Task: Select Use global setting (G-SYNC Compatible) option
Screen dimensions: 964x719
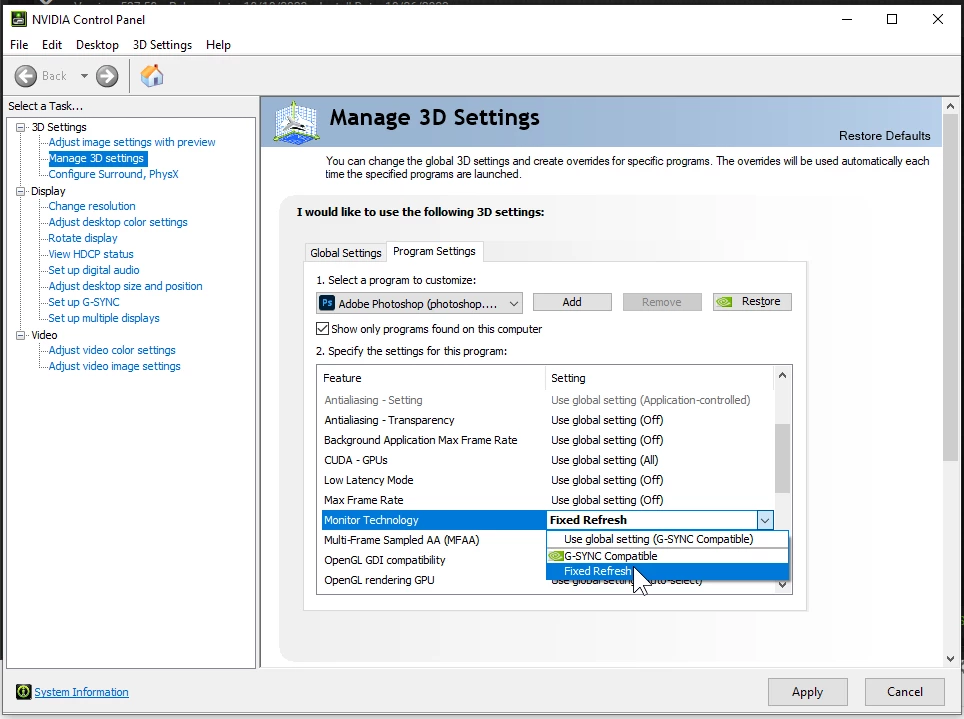Action: tap(667, 539)
